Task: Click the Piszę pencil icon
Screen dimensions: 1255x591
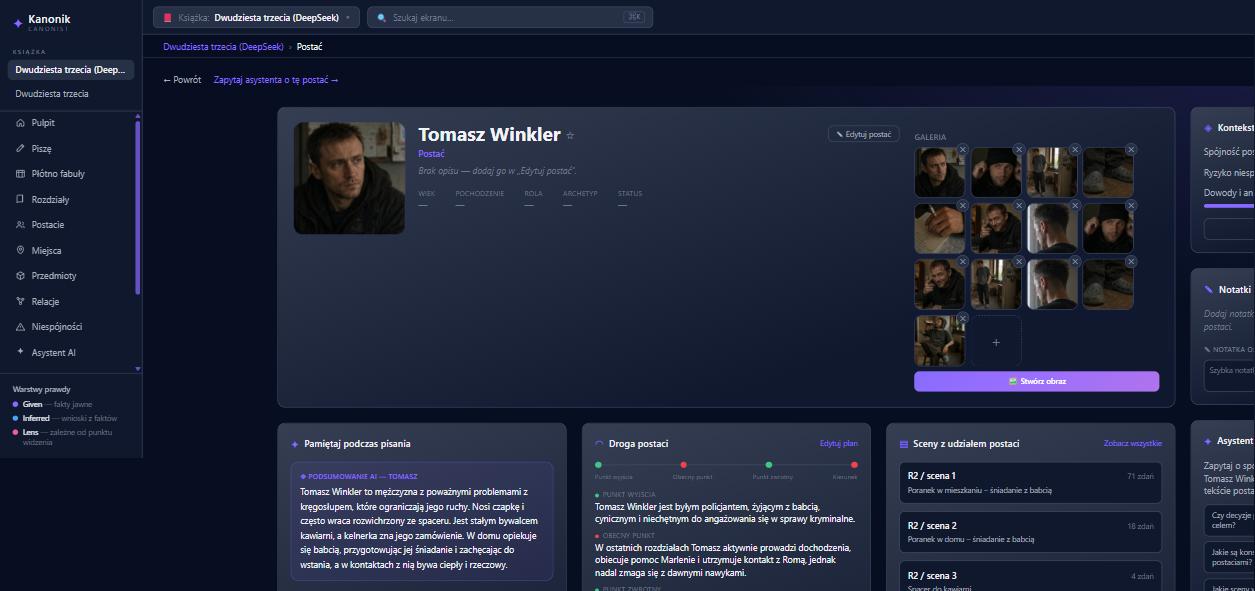Action: 20,149
